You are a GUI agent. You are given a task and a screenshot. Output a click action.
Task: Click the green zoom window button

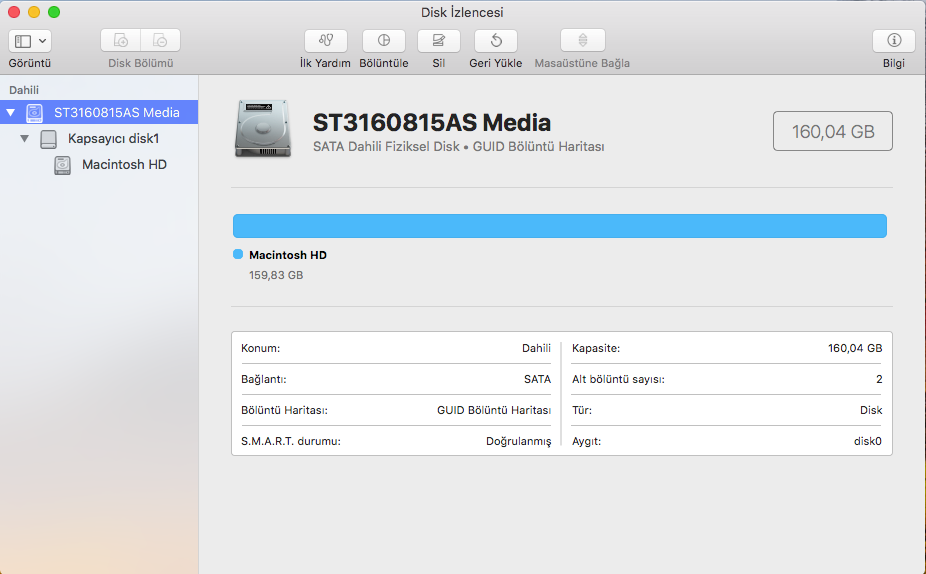(x=54, y=12)
